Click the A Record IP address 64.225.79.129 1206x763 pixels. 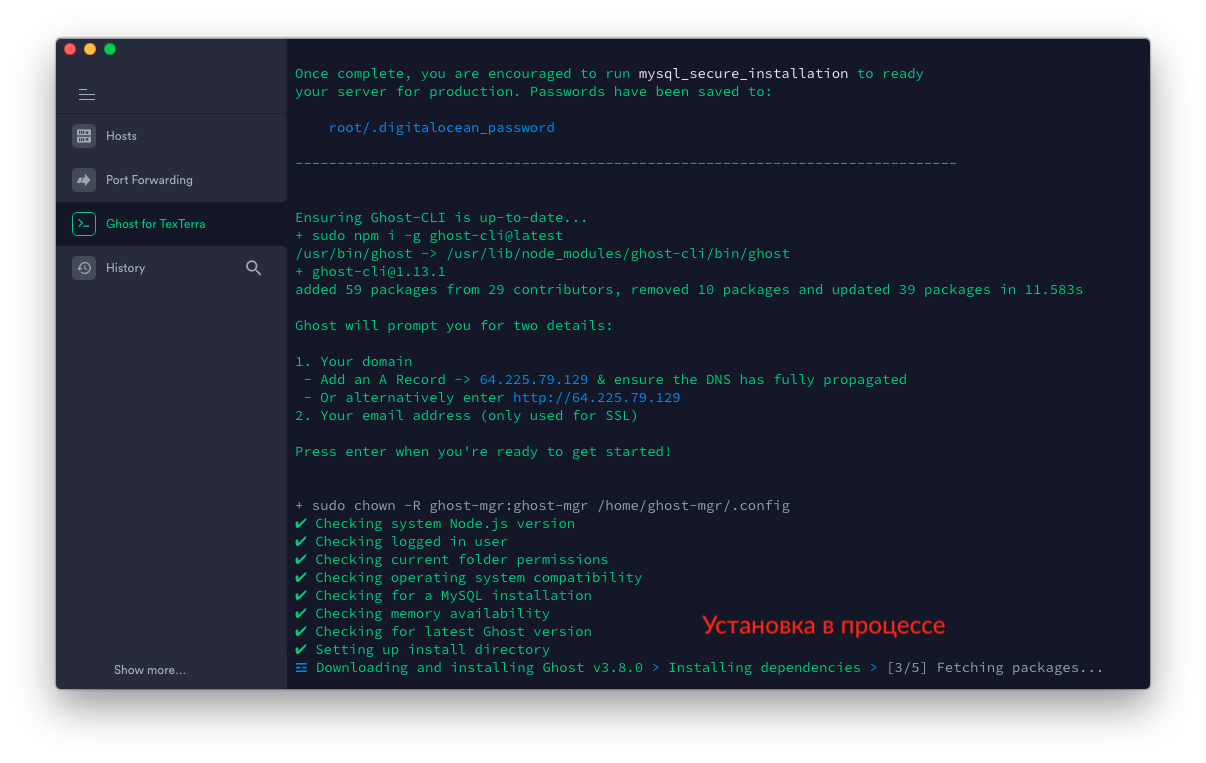pyautogui.click(x=533, y=380)
